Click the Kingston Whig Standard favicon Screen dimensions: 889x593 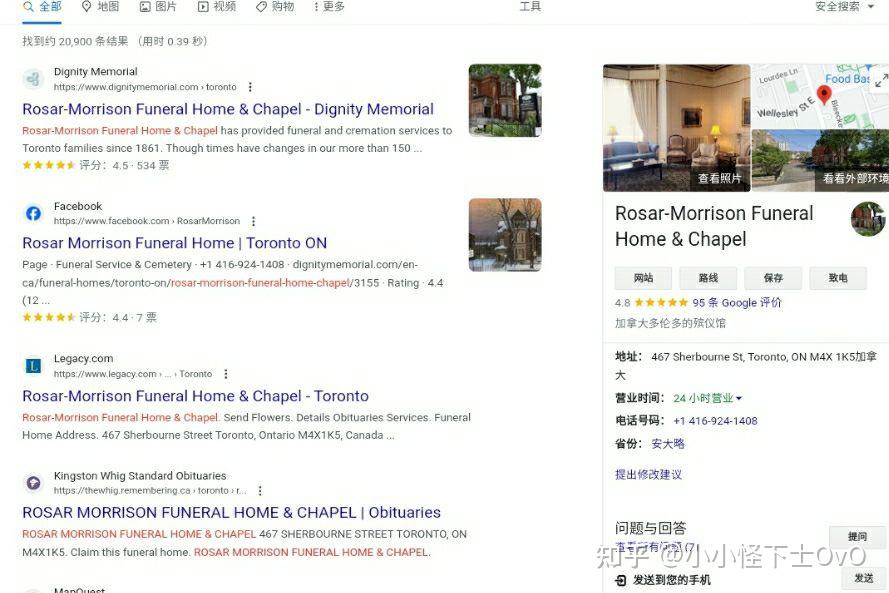33,482
